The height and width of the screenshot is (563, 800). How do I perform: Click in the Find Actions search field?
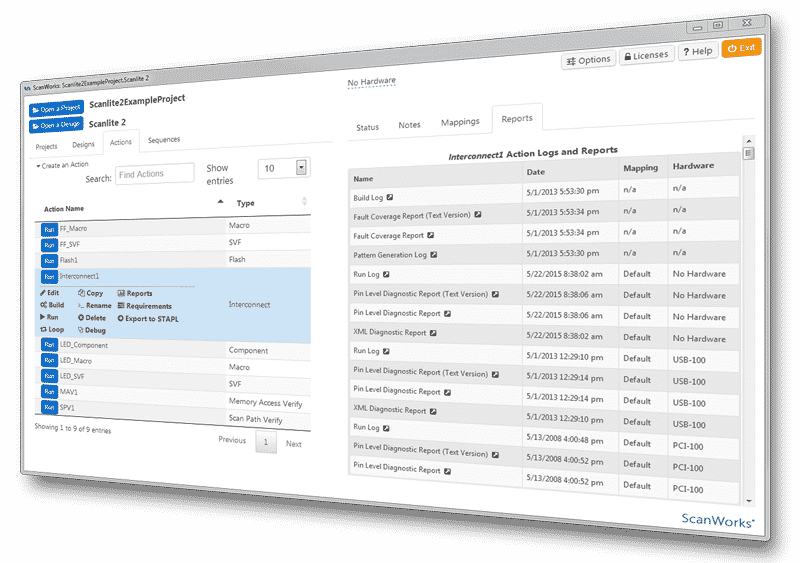154,175
